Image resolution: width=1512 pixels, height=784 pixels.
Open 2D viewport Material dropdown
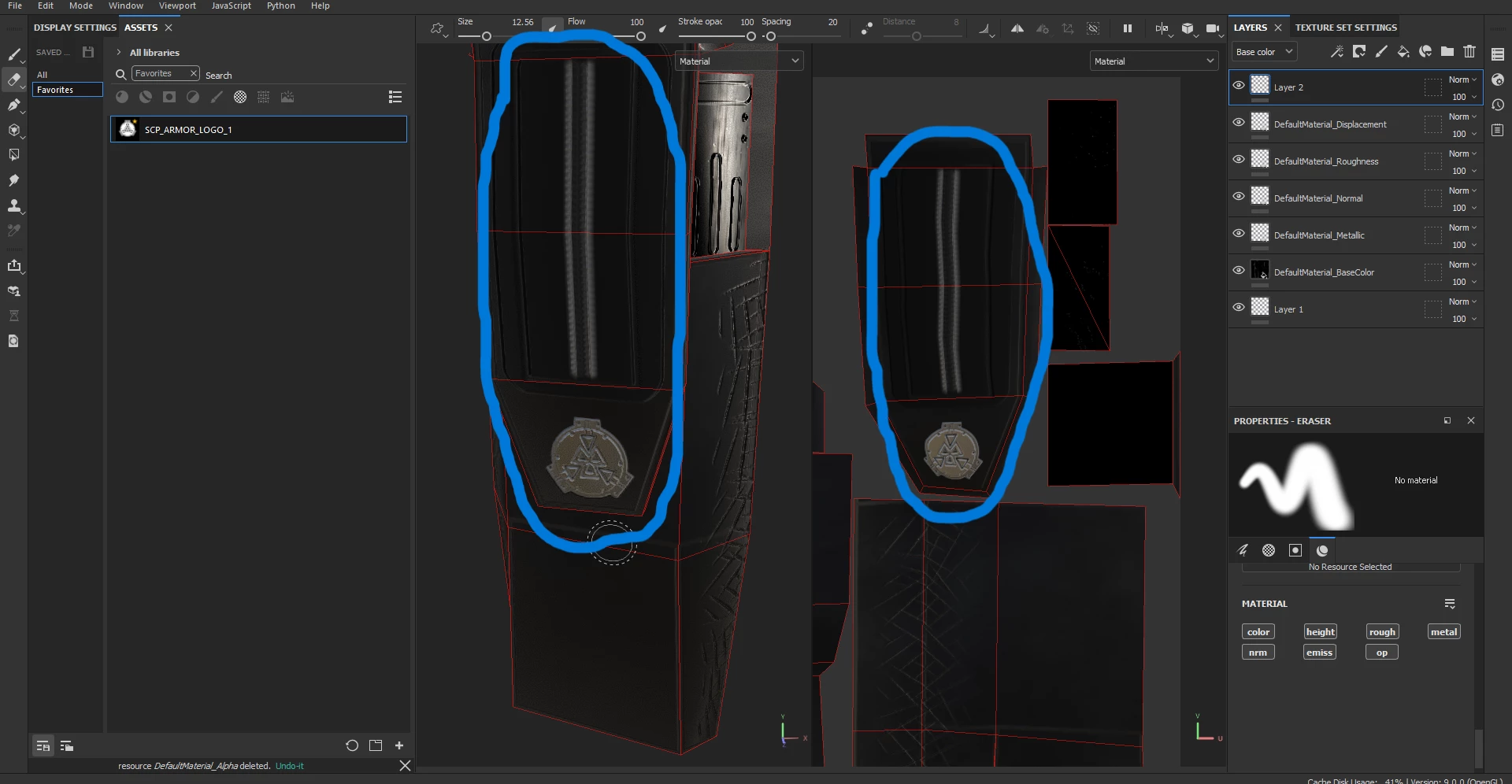coord(1154,61)
